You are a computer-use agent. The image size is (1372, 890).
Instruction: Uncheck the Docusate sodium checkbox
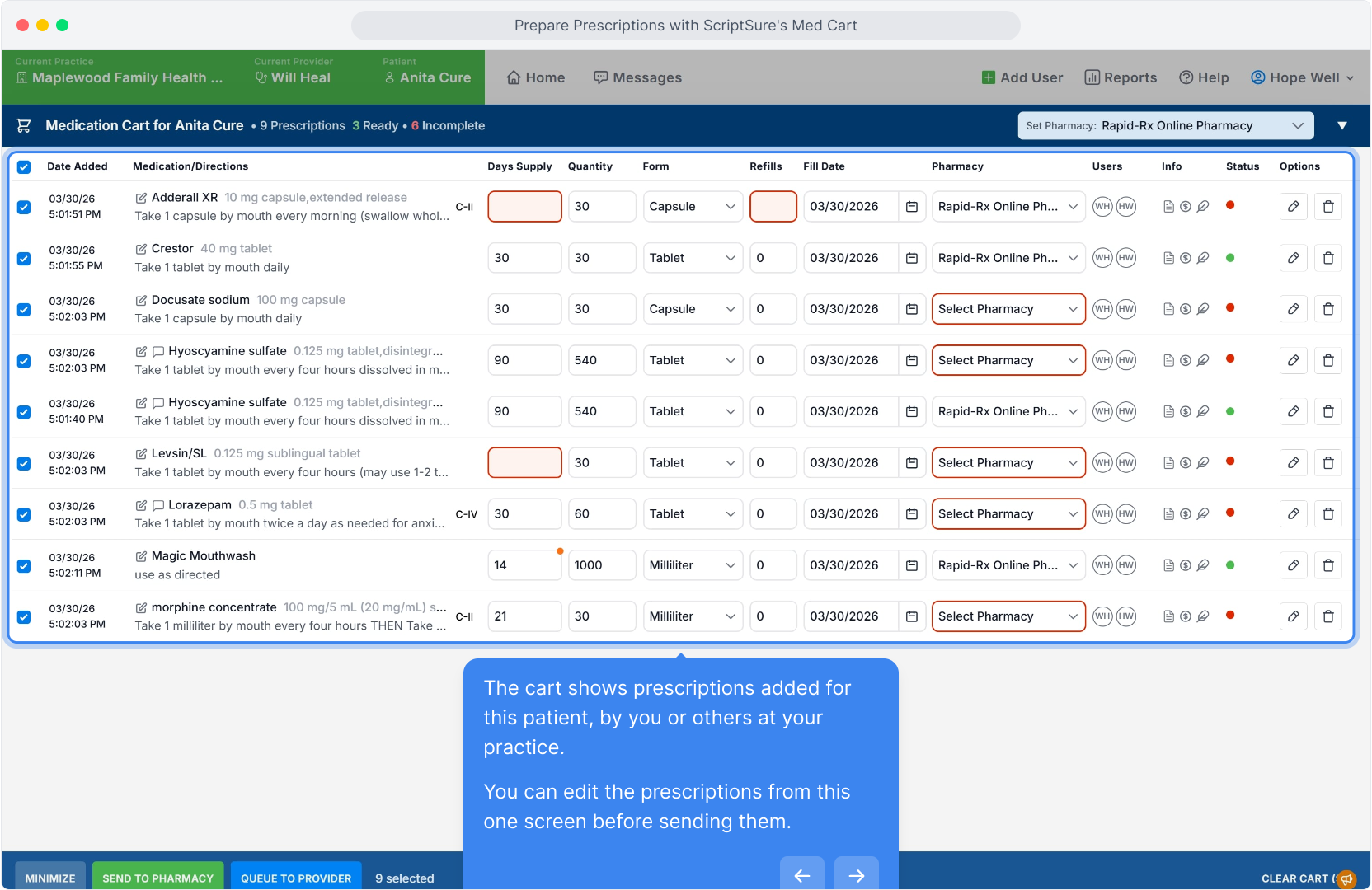(24, 309)
